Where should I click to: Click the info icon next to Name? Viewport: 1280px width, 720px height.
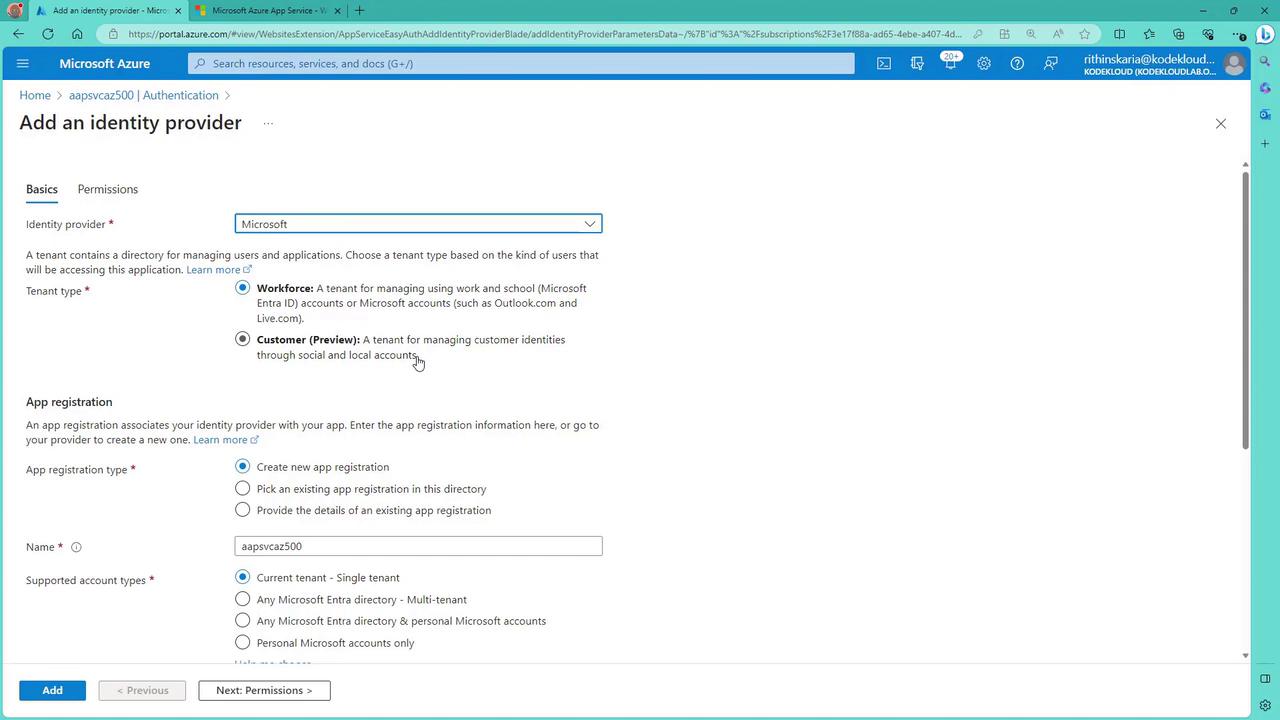tap(76, 547)
